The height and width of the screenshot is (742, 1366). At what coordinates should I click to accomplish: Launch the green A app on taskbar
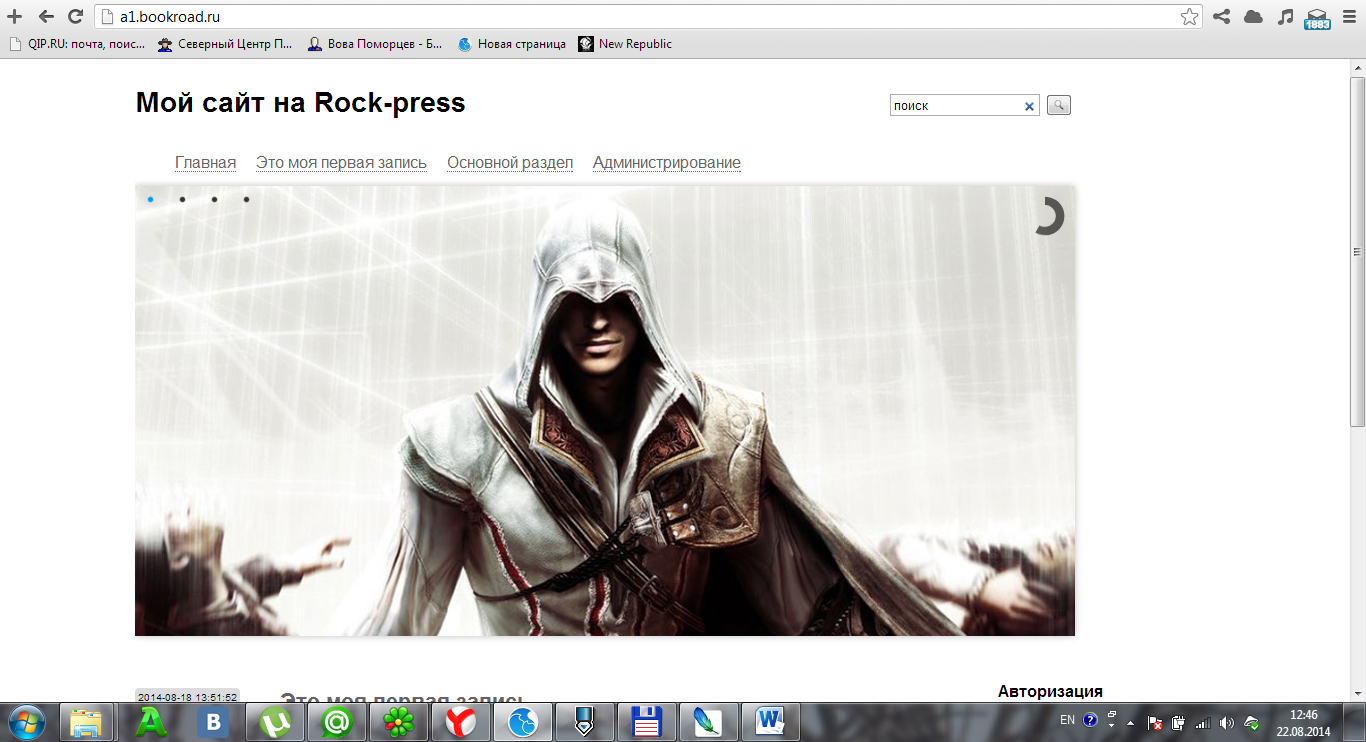point(149,722)
